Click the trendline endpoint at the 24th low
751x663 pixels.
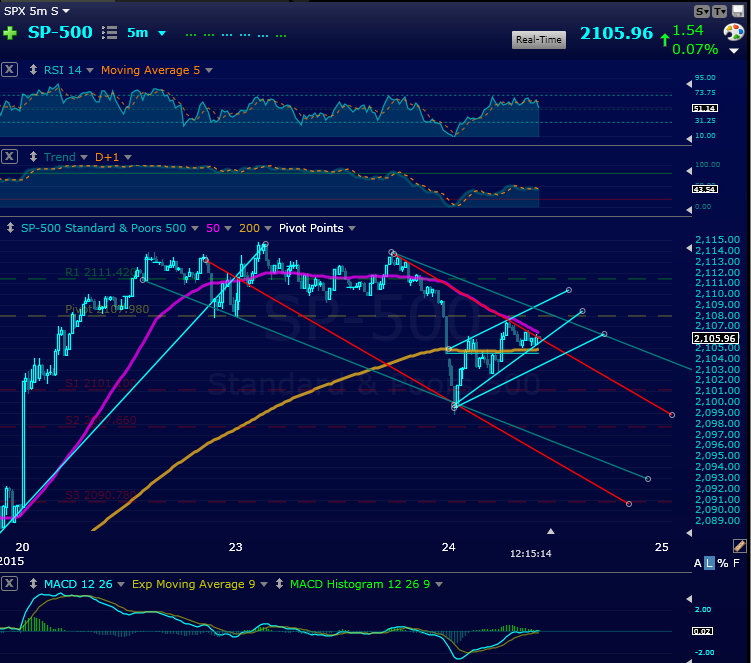pos(455,407)
